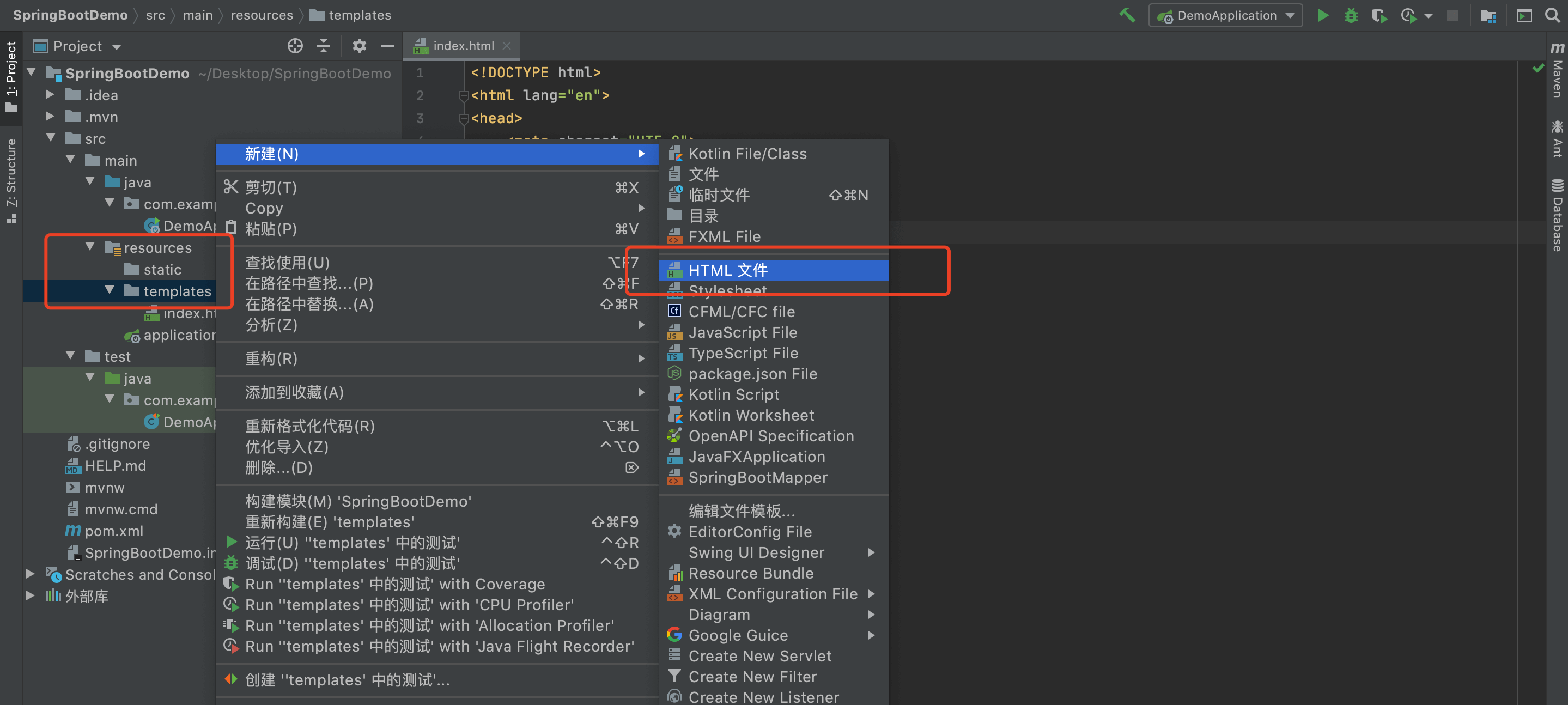This screenshot has width=1568, height=705.
Task: Collapse all in Project panel
Action: [x=324, y=46]
